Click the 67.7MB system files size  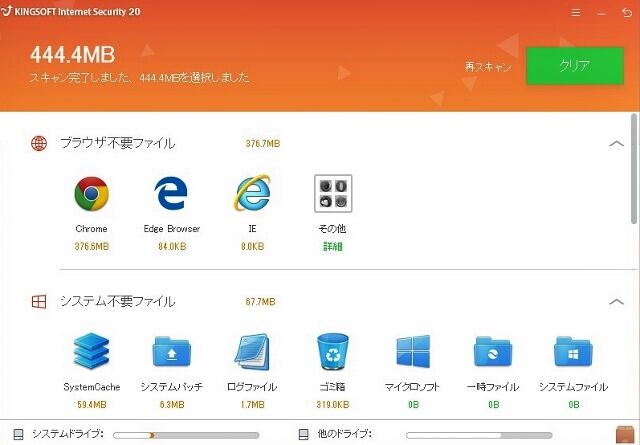260,302
